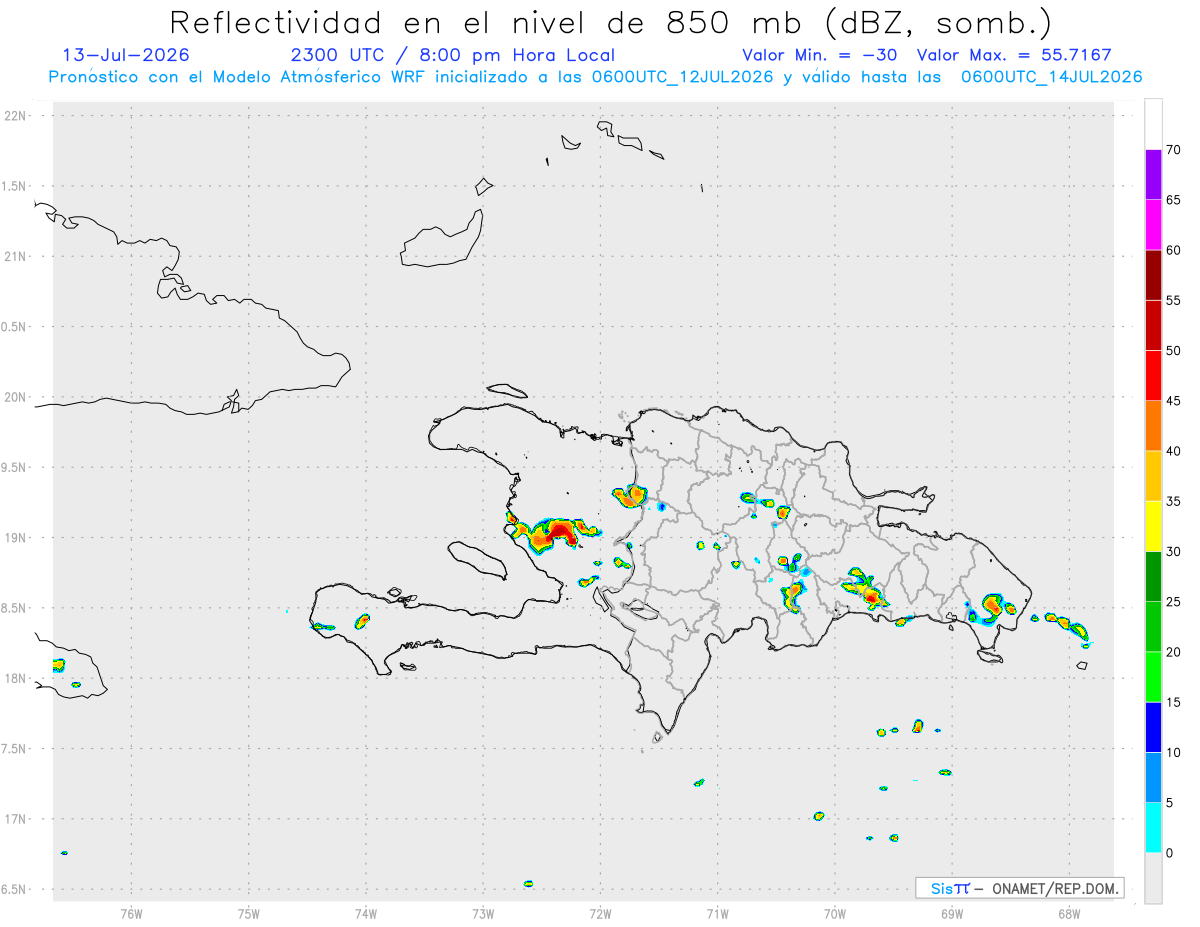Screen dimensions: 1200x927
Task: Click the '70W' longitude label
Action: (x=835, y=914)
